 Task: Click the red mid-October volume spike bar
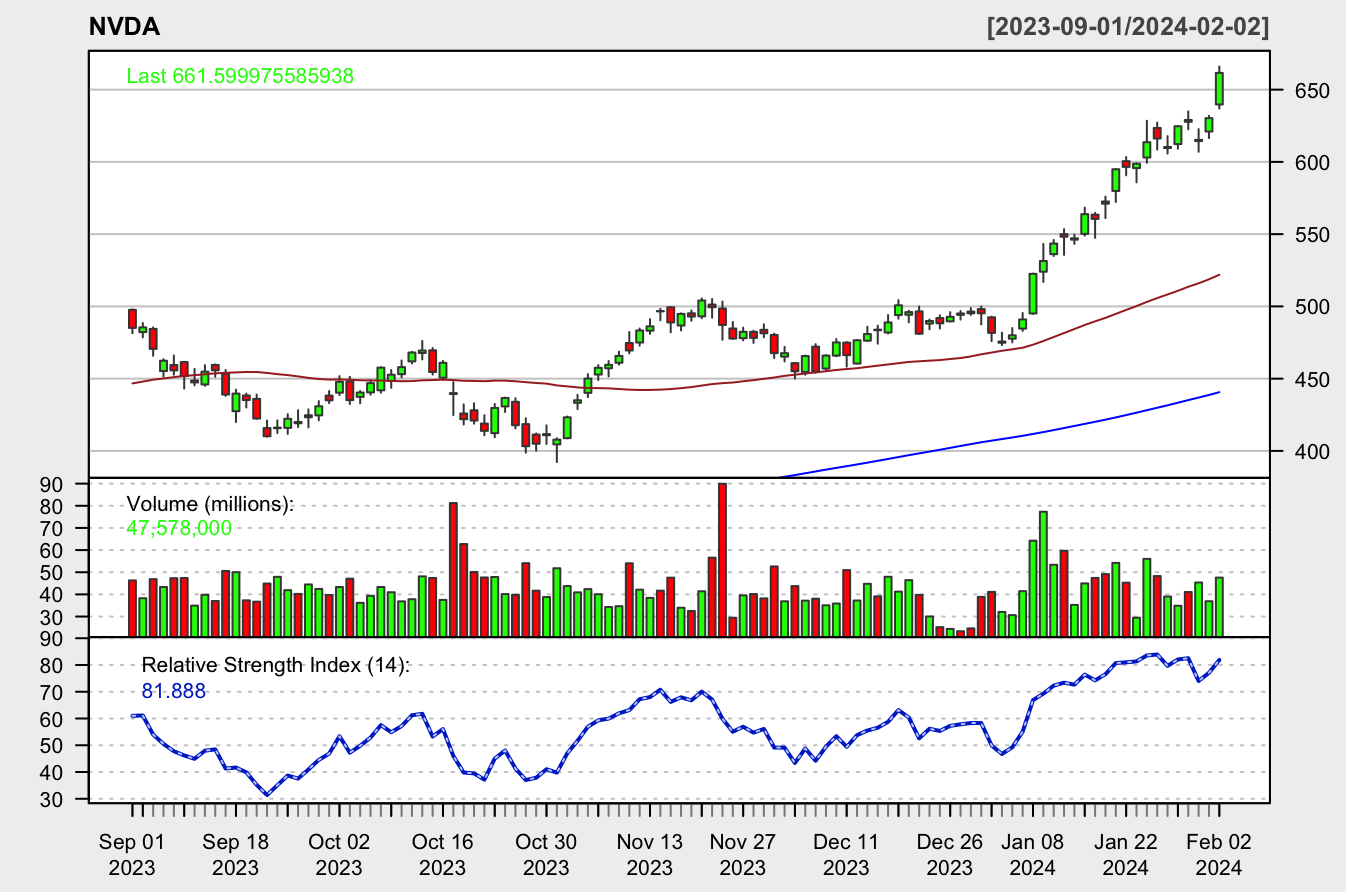click(x=453, y=569)
